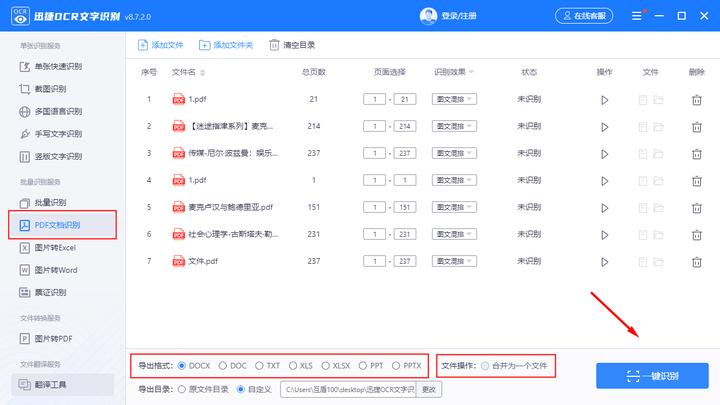The width and height of the screenshot is (720, 405).
Task: Click the OCR app logo
Action: click(20, 16)
